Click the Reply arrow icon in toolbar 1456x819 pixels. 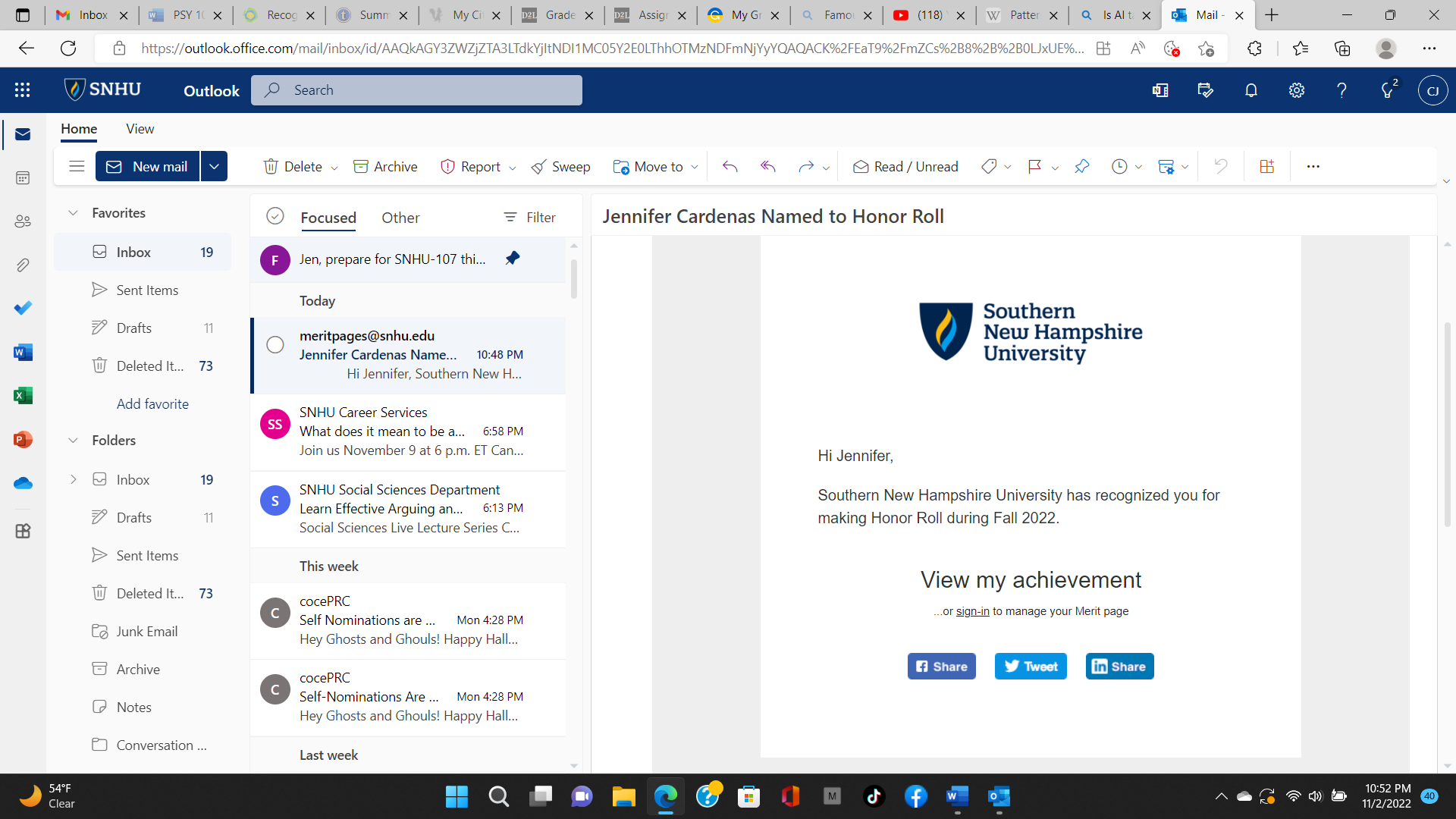click(730, 167)
